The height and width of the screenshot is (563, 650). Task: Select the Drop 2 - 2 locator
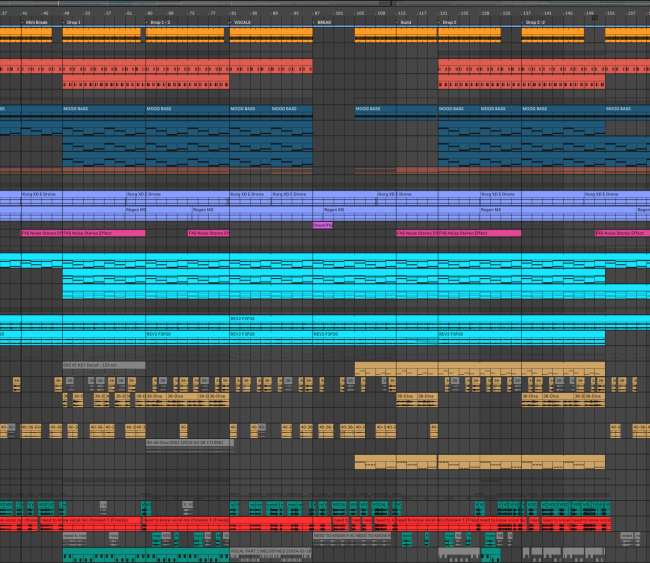click(x=535, y=21)
